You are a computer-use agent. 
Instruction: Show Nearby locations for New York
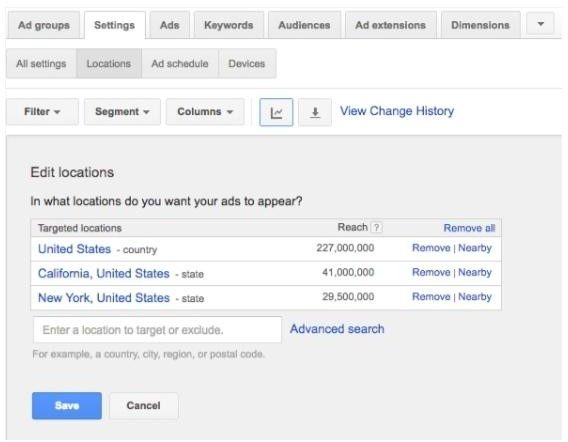click(x=475, y=296)
